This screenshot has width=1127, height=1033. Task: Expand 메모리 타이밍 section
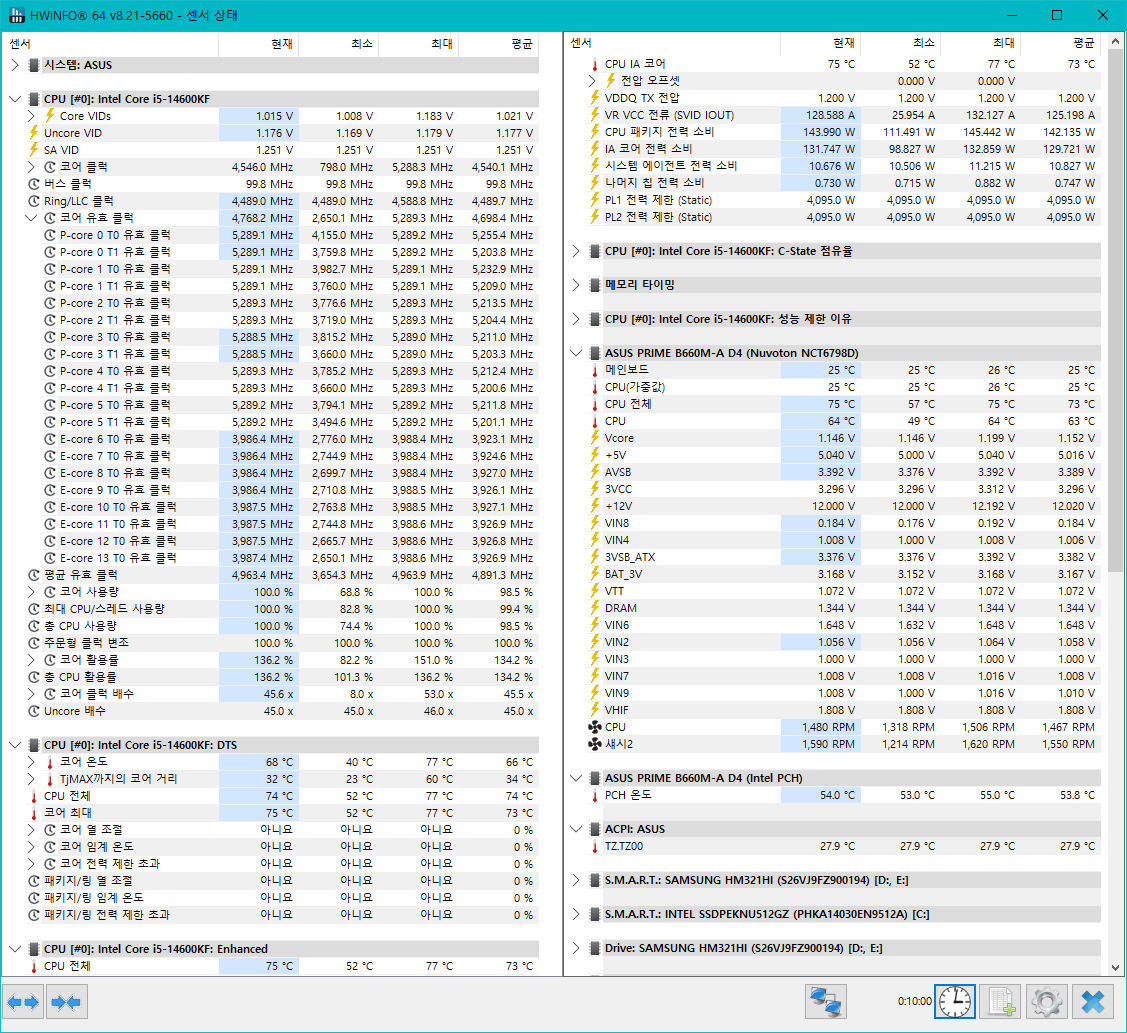tap(576, 285)
